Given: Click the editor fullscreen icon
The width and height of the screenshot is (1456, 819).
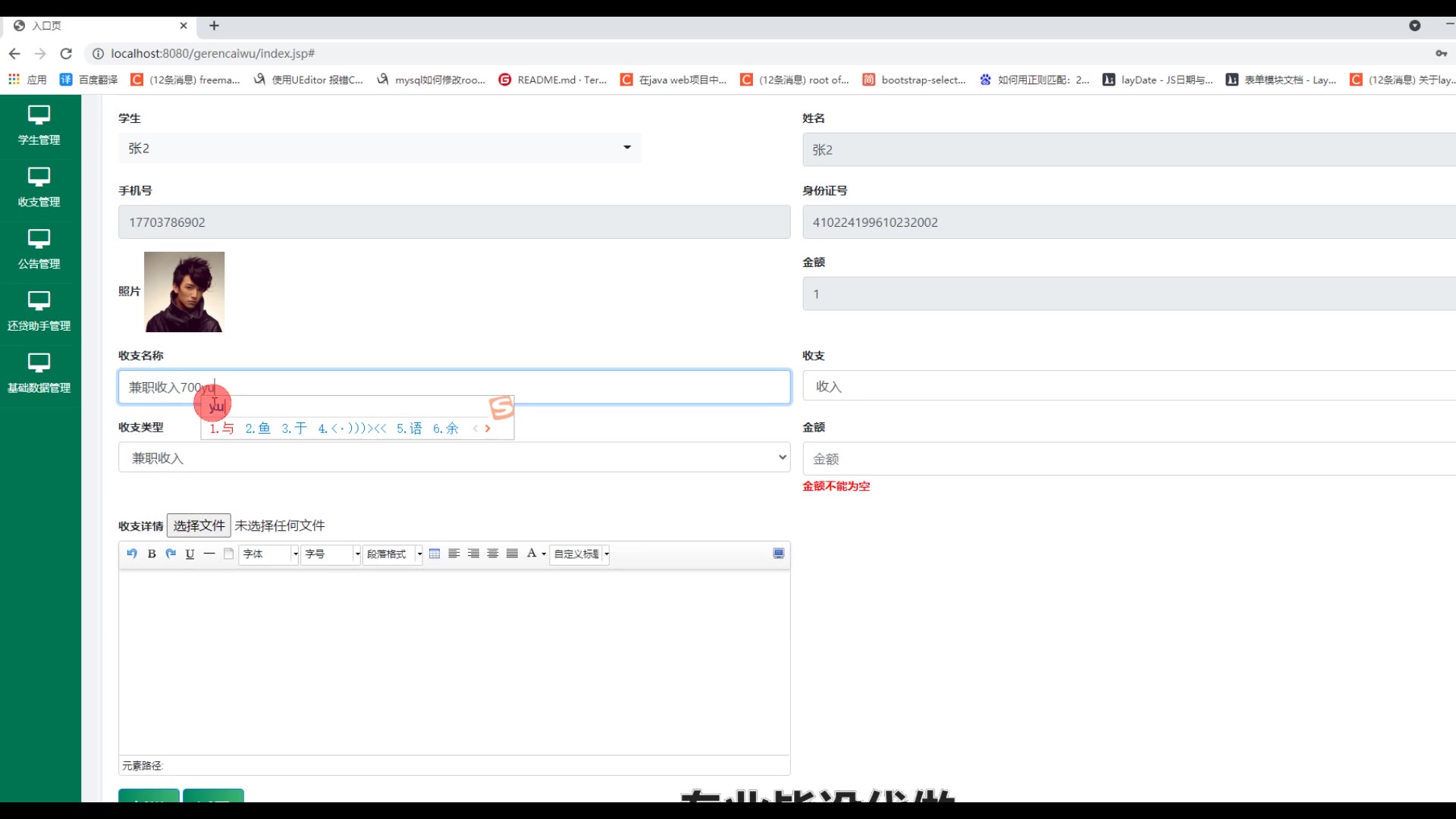Looking at the screenshot, I should pyautogui.click(x=778, y=554).
